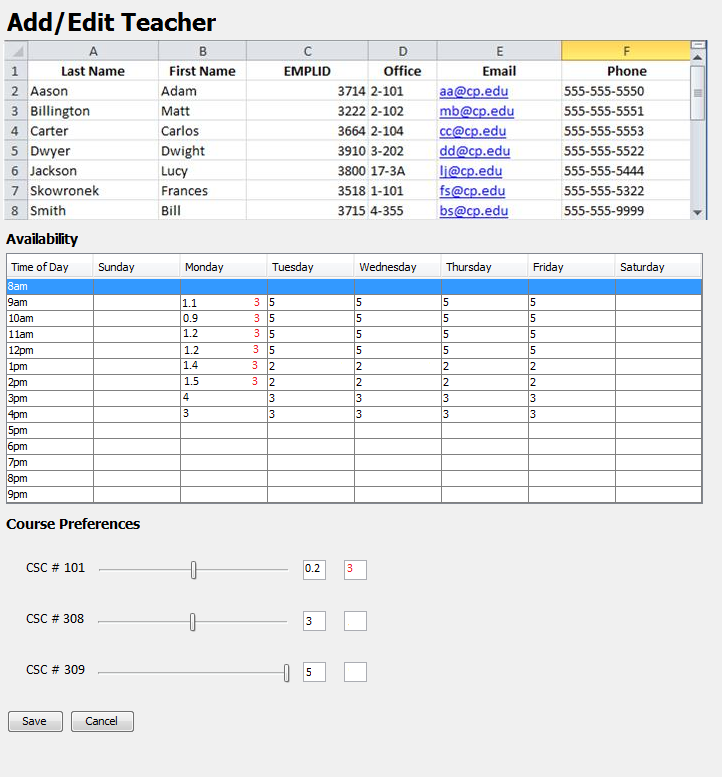Click the spreadsheet scroll down arrow
The image size is (722, 777).
(698, 212)
